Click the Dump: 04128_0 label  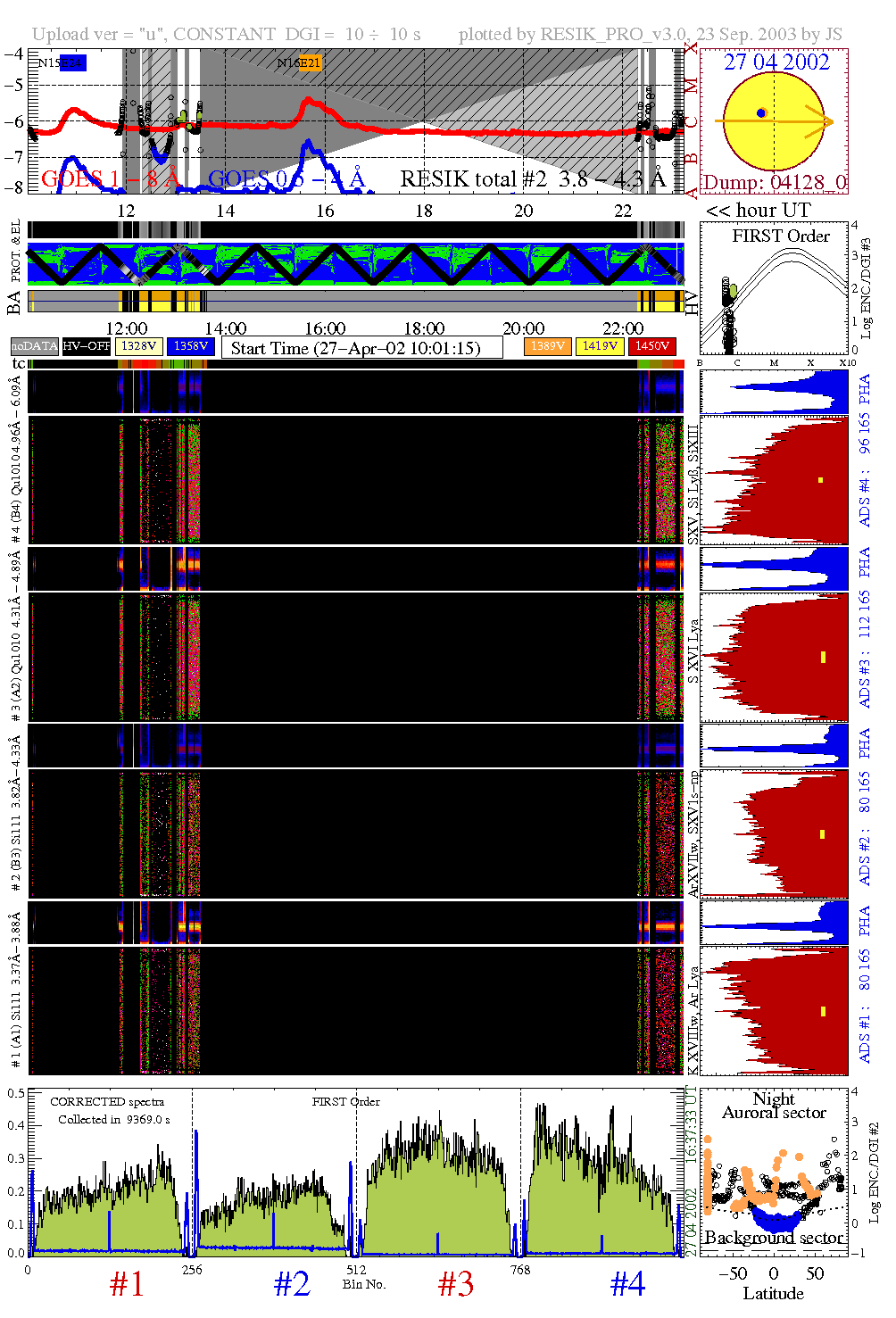click(x=775, y=183)
